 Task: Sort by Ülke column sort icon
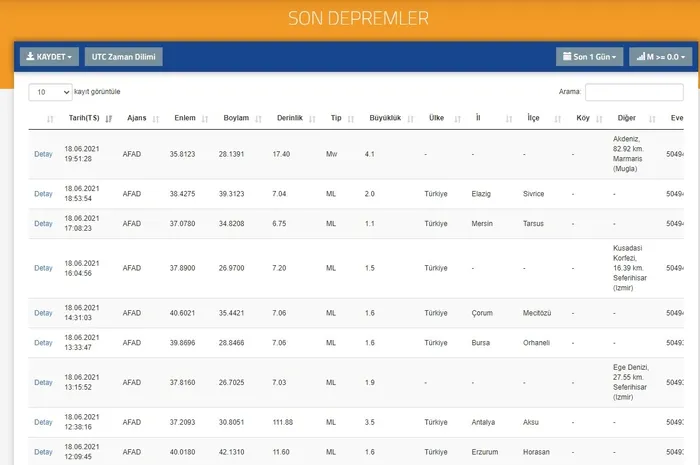click(x=457, y=119)
